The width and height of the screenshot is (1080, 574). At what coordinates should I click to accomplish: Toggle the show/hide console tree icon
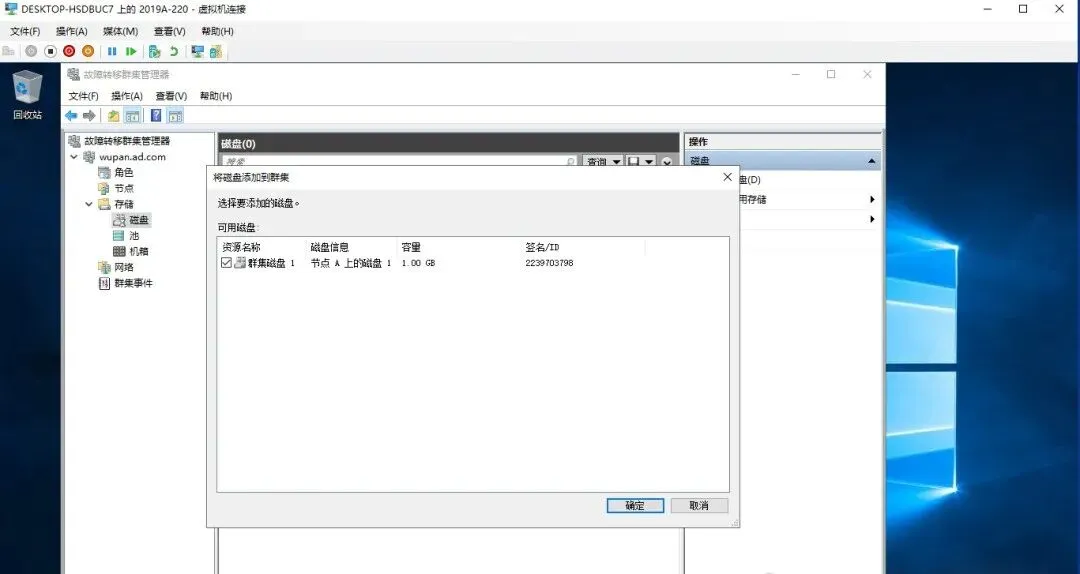point(132,116)
